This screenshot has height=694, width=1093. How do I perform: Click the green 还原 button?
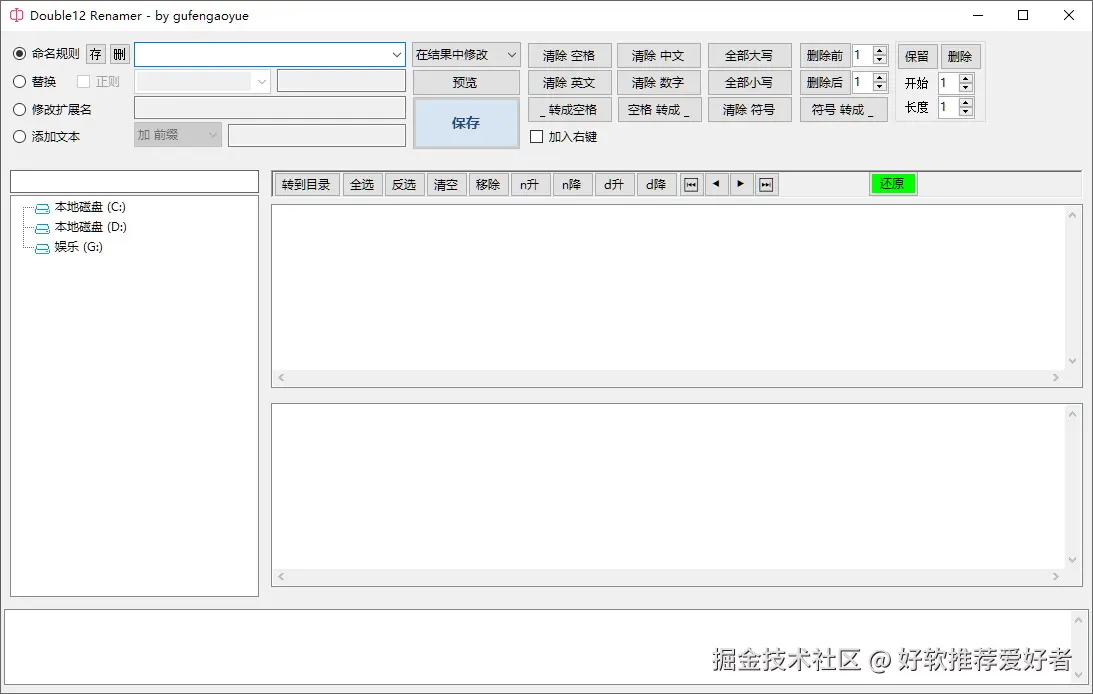893,184
